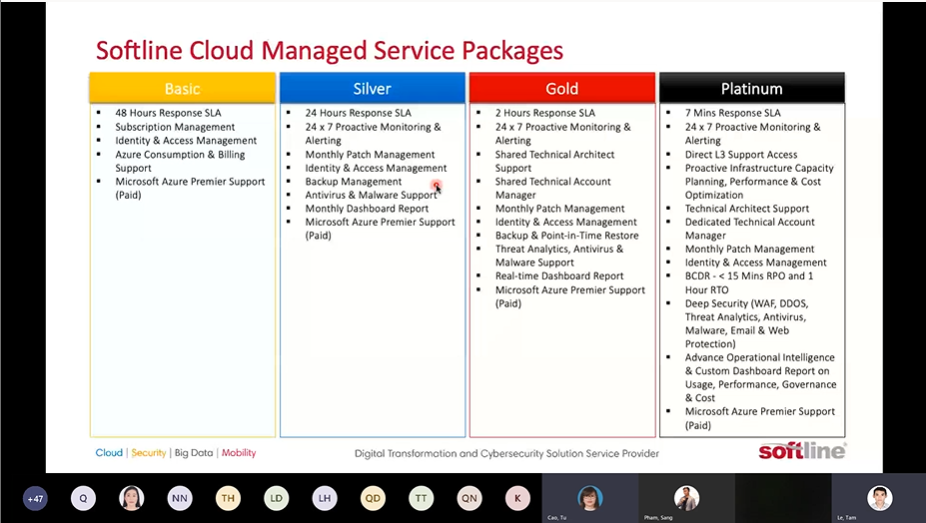Click '48 Hours Response SLA' text
Screen dimensions: 926x523
168,113
